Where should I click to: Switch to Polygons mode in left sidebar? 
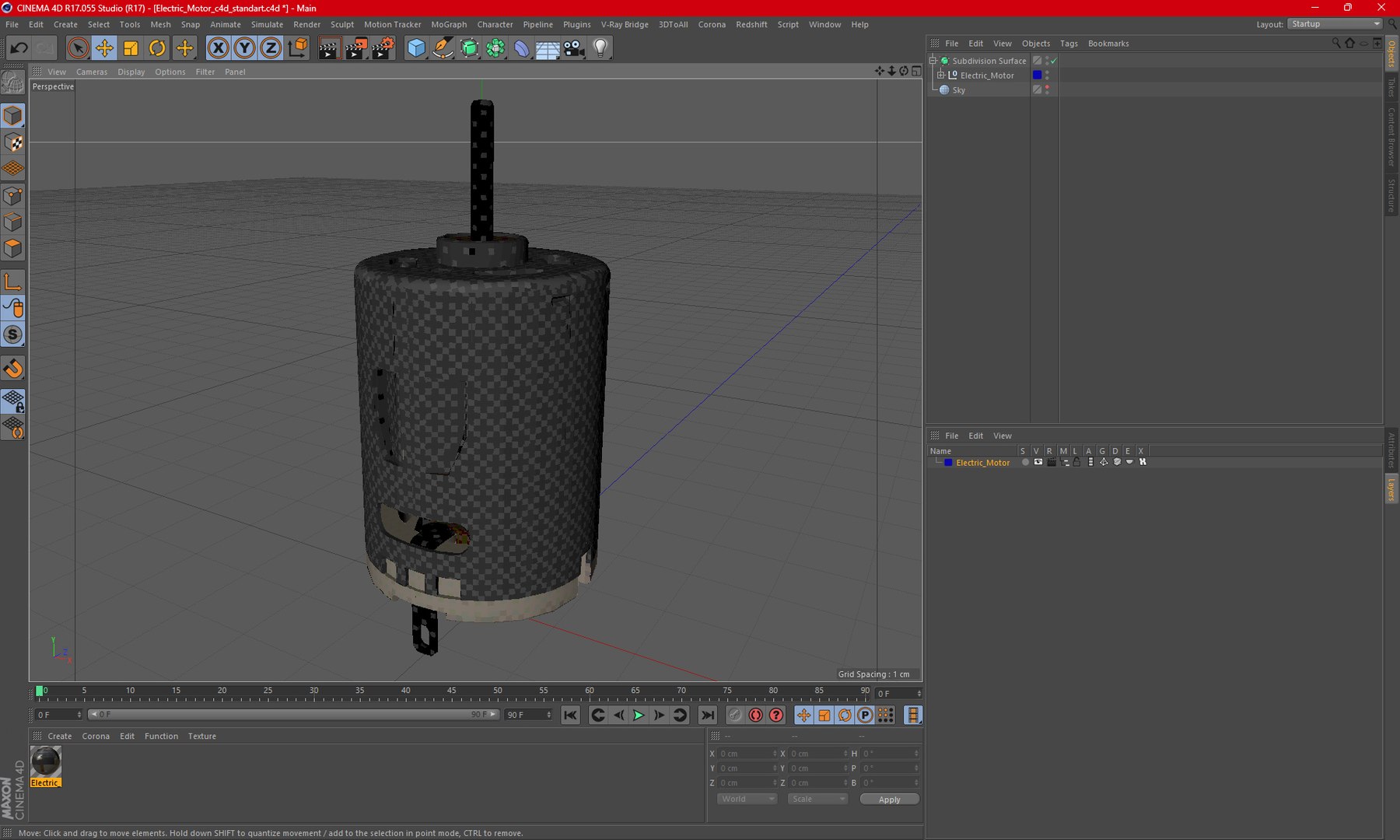click(13, 248)
